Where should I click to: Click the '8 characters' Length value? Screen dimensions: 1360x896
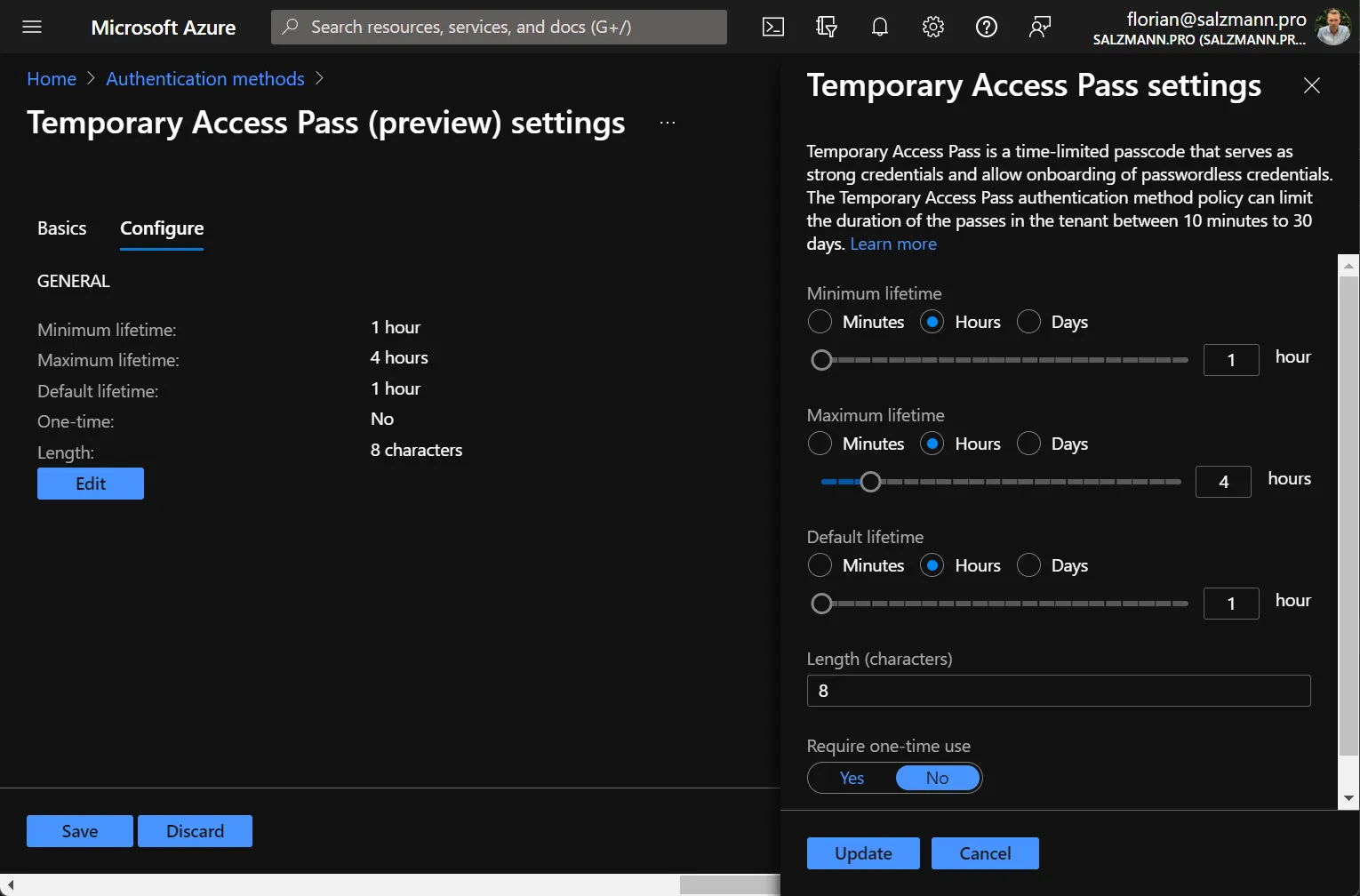(416, 450)
